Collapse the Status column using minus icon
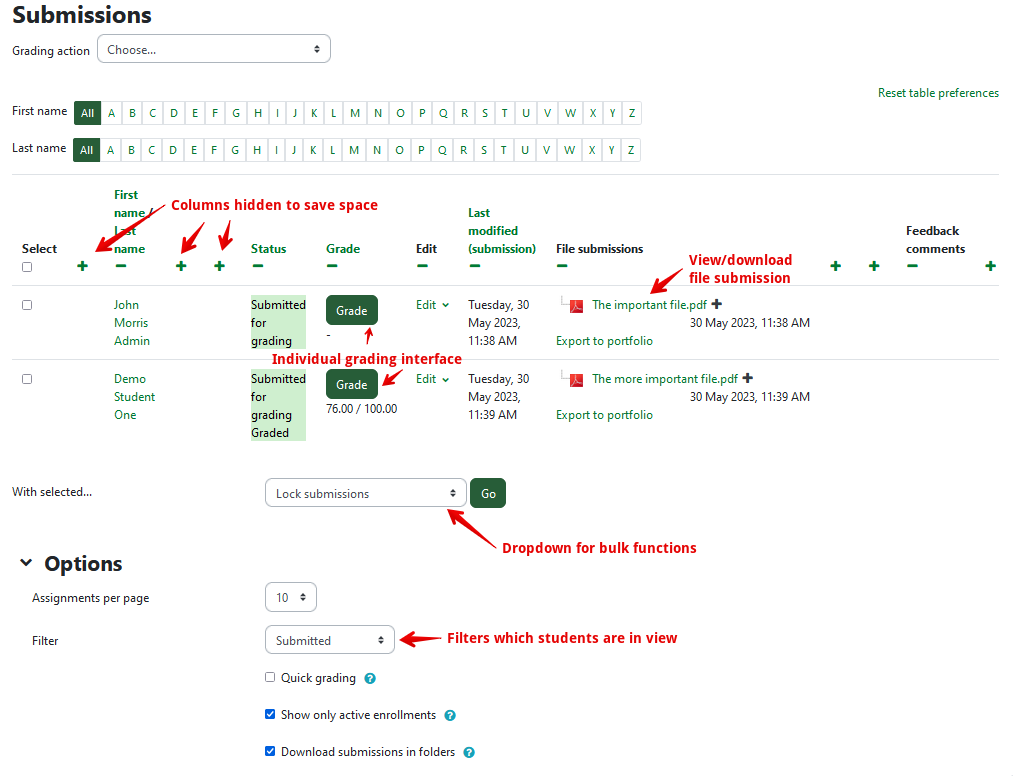 point(257,266)
